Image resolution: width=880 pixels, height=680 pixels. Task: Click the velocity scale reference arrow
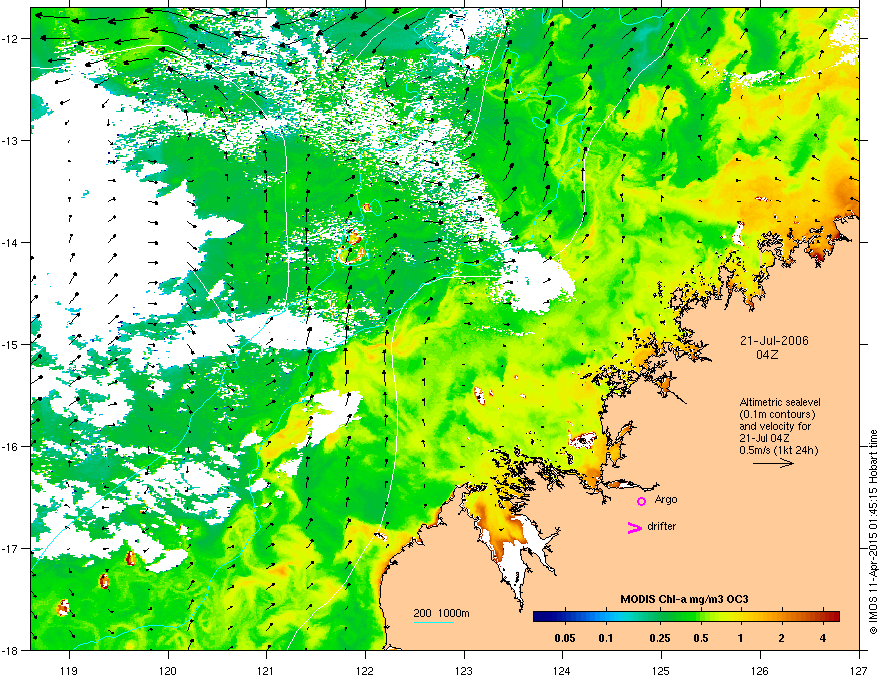tap(773, 463)
